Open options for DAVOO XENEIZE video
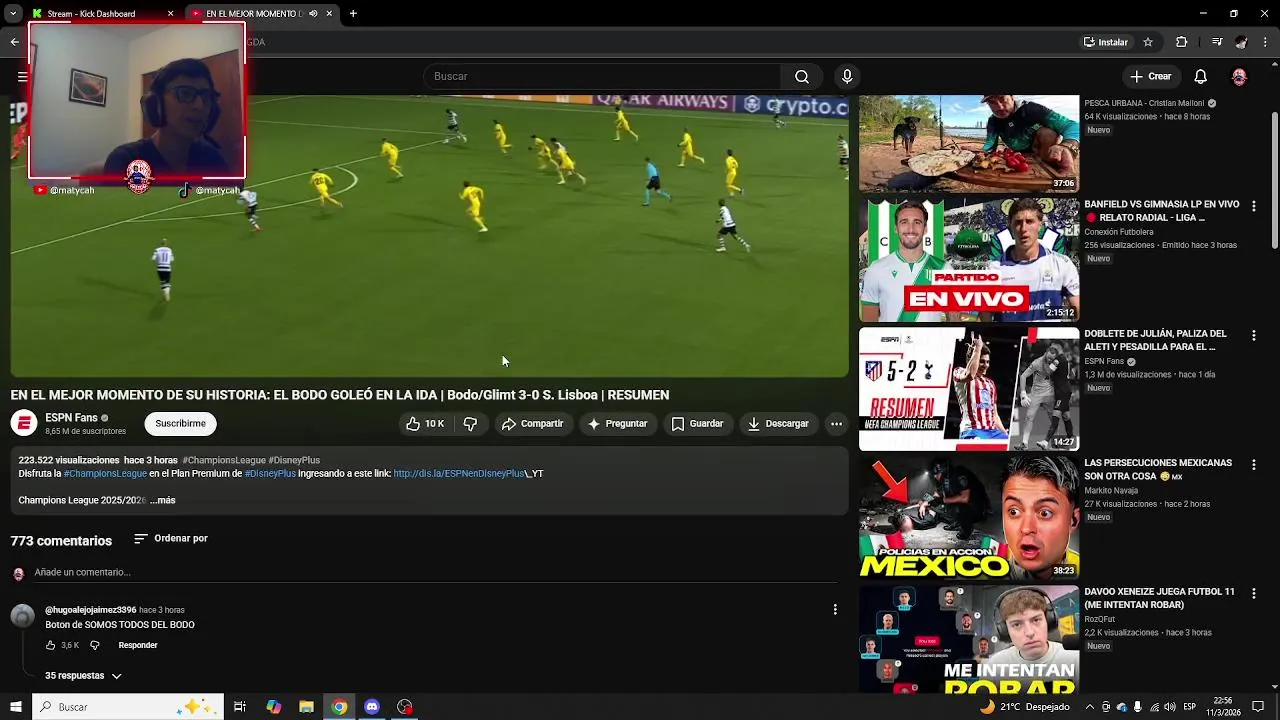The height and width of the screenshot is (720, 1280). tap(1254, 594)
